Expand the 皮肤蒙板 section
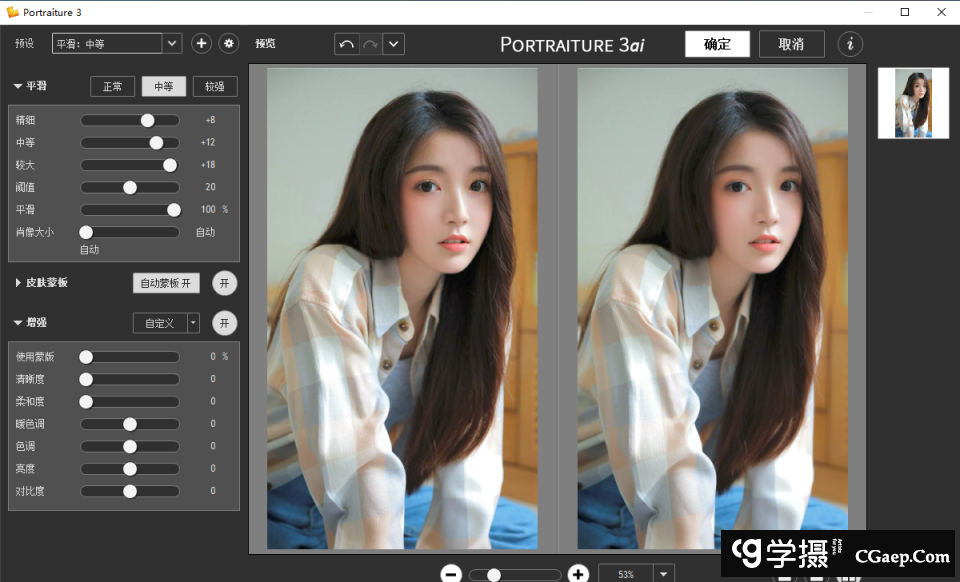Viewport: 960px width, 582px height. [x=18, y=283]
